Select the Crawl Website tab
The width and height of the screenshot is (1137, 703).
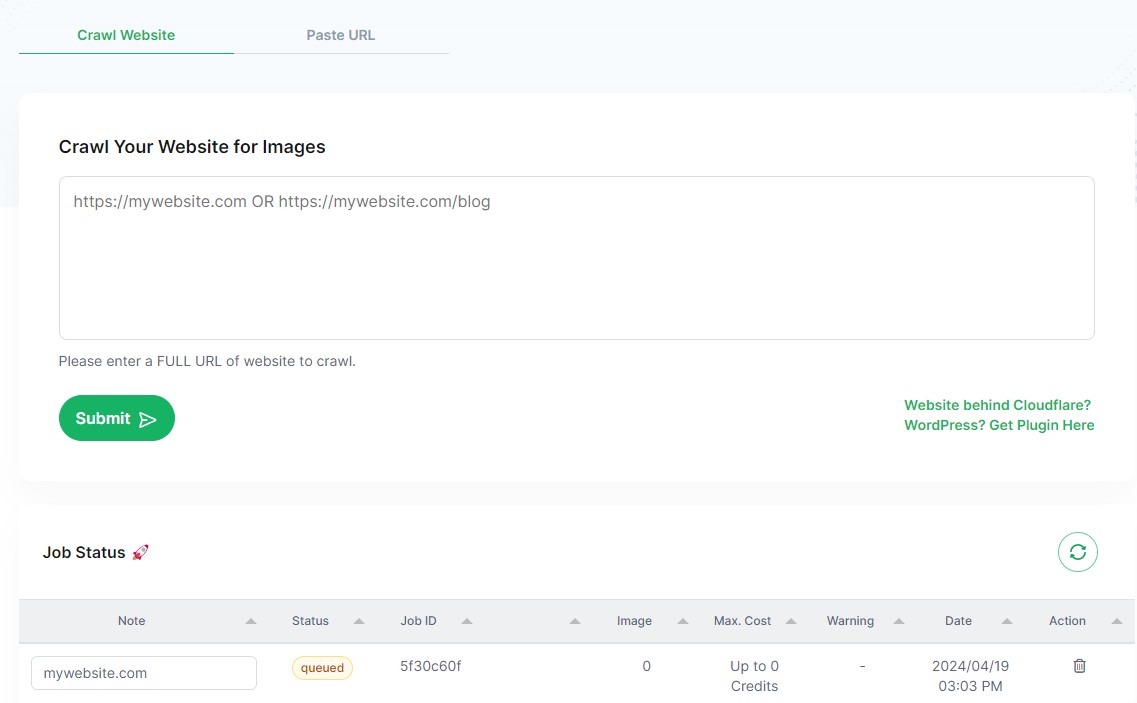tap(125, 35)
